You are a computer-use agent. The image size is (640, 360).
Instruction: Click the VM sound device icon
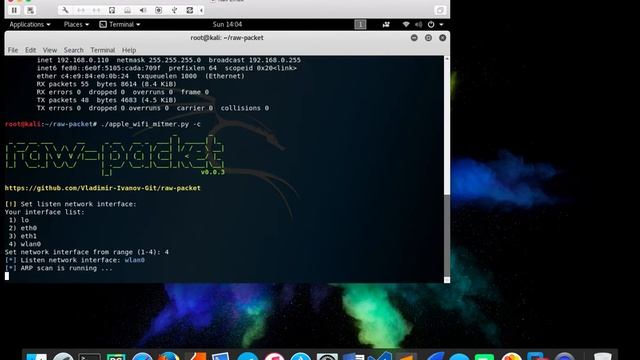(x=143, y=10)
